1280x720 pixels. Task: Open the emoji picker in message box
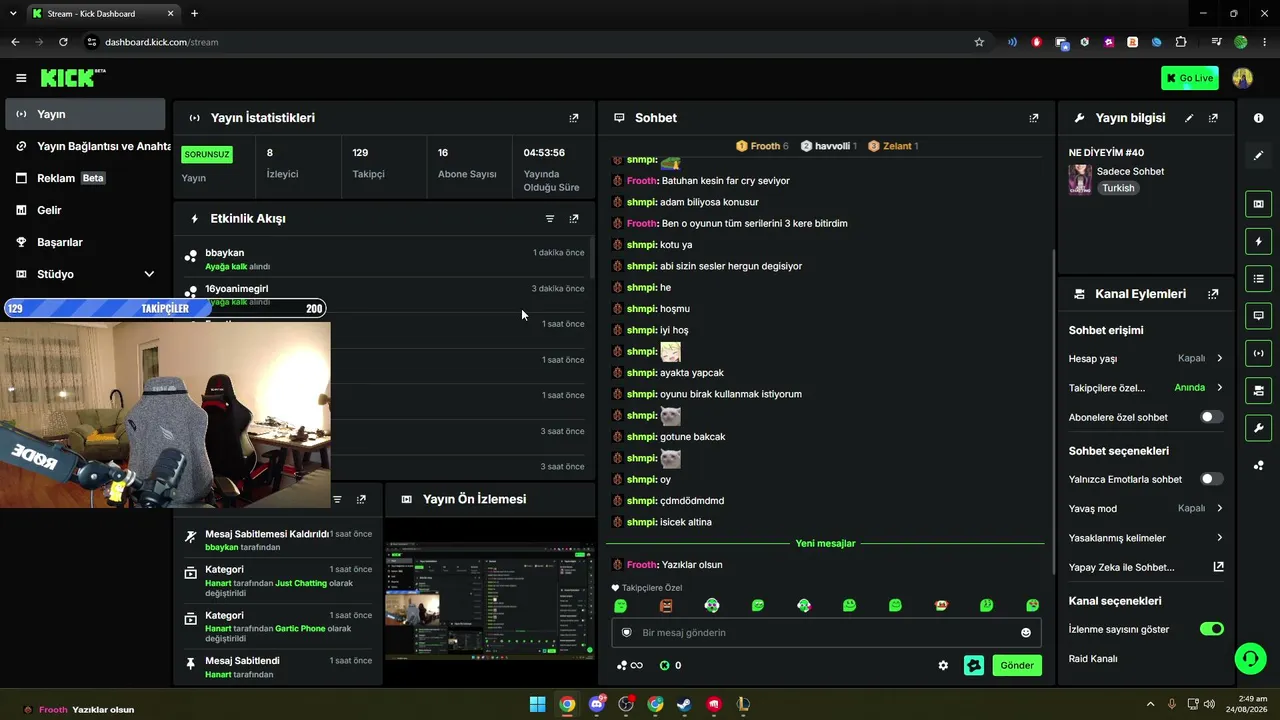coord(1026,632)
